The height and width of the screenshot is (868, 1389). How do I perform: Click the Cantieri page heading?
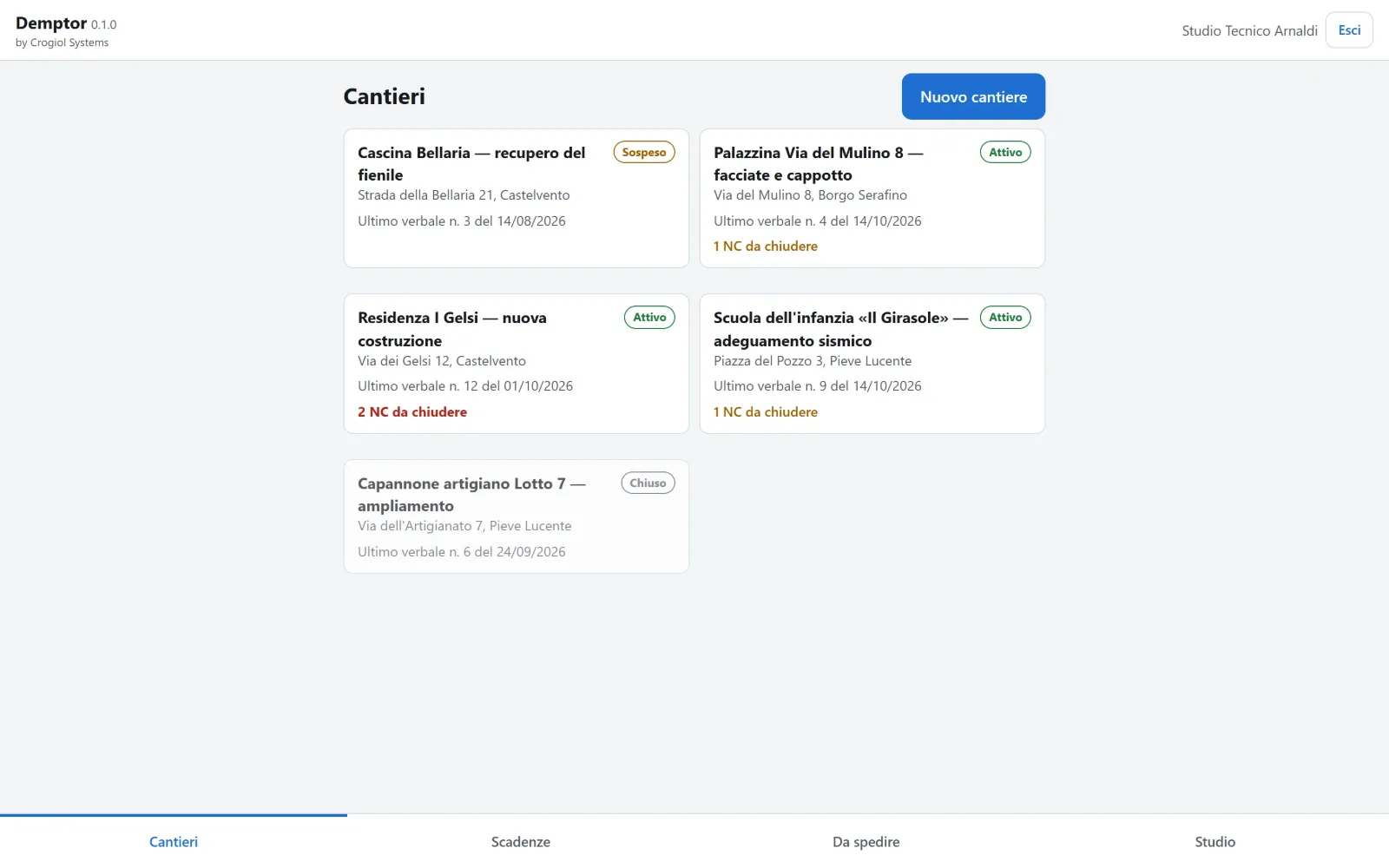click(x=385, y=96)
